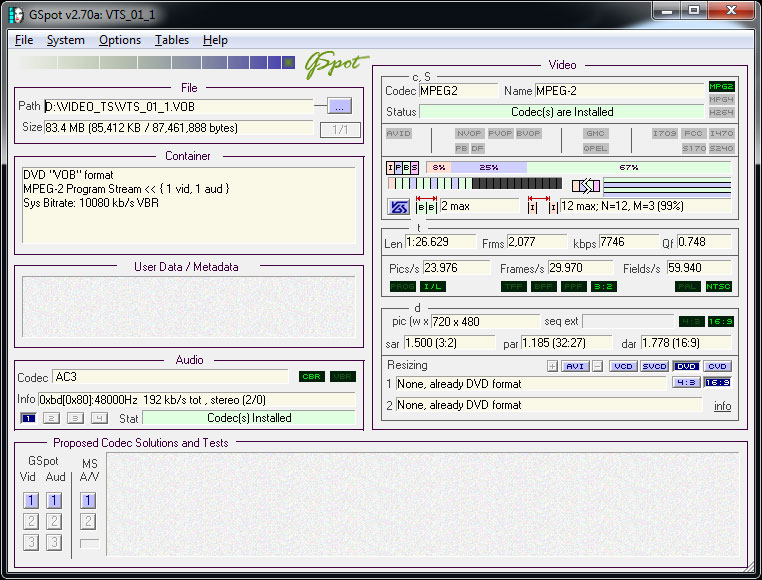Click the browse '...' button next to Path
The width and height of the screenshot is (762, 580).
point(339,106)
